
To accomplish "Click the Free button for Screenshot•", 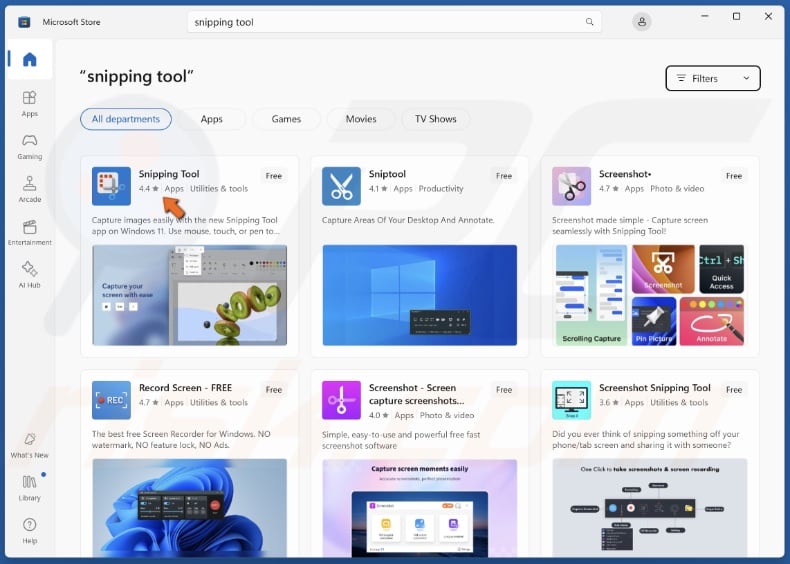I will click(734, 176).
